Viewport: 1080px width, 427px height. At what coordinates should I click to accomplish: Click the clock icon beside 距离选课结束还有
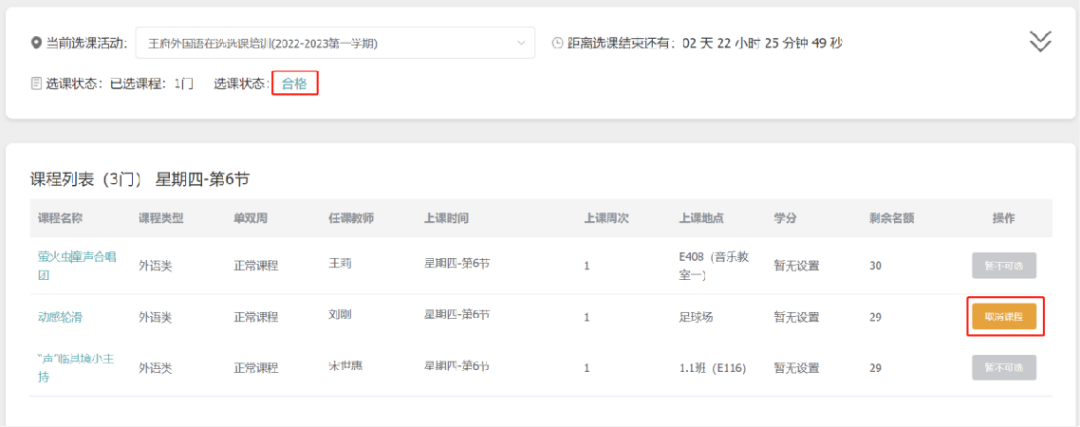[558, 43]
